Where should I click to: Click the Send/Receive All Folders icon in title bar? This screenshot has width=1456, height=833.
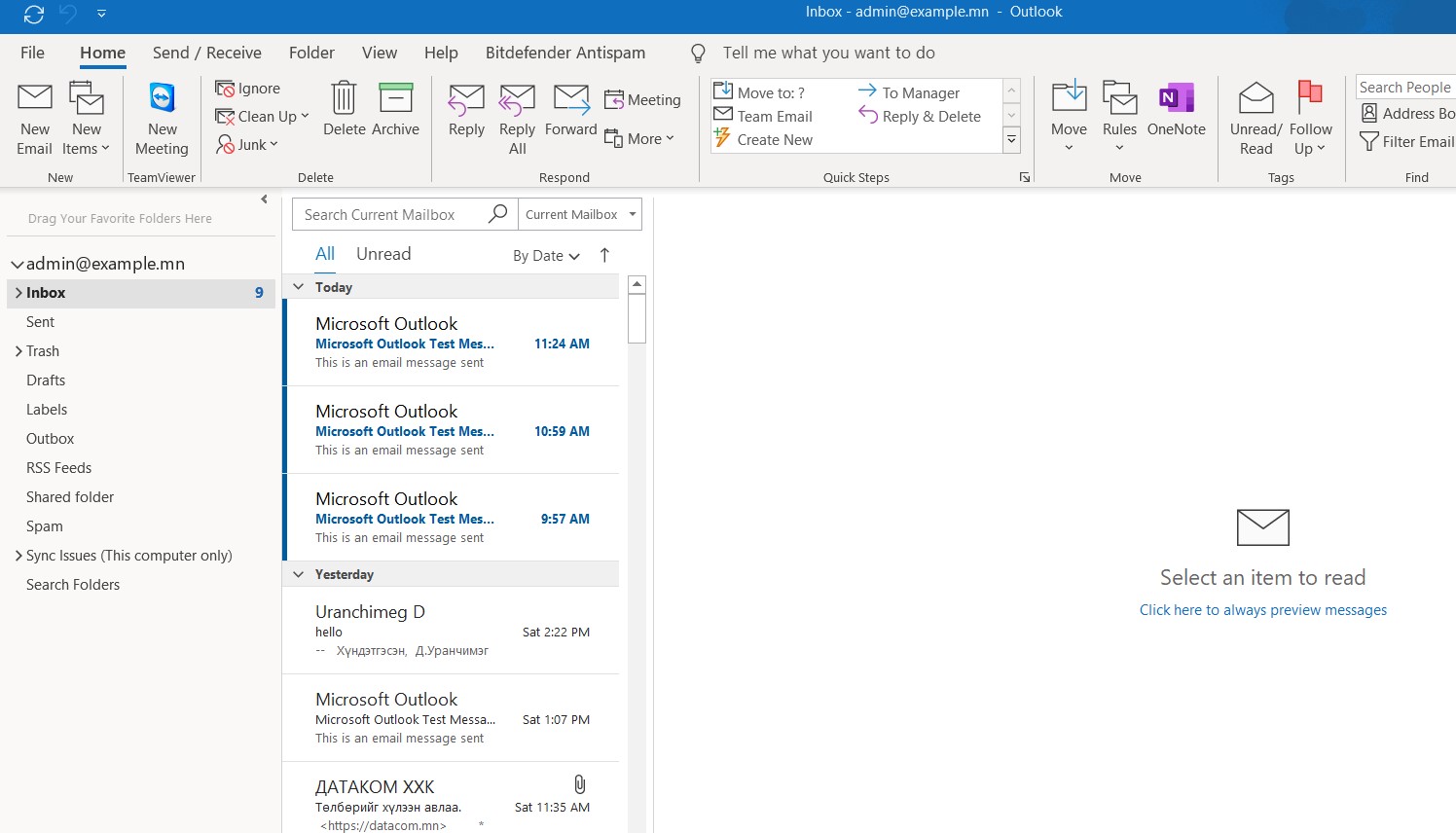(x=34, y=14)
